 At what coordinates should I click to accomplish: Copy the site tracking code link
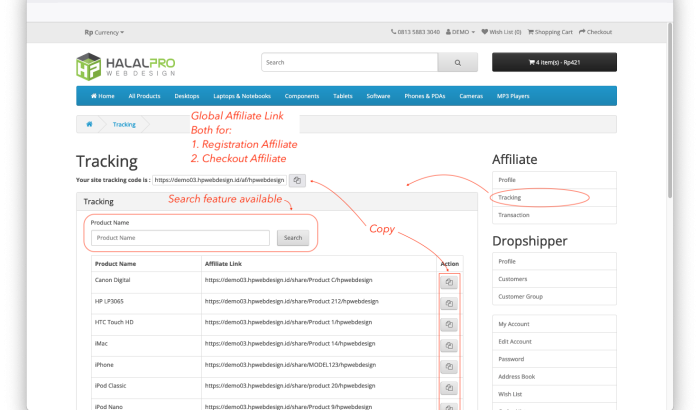298,180
